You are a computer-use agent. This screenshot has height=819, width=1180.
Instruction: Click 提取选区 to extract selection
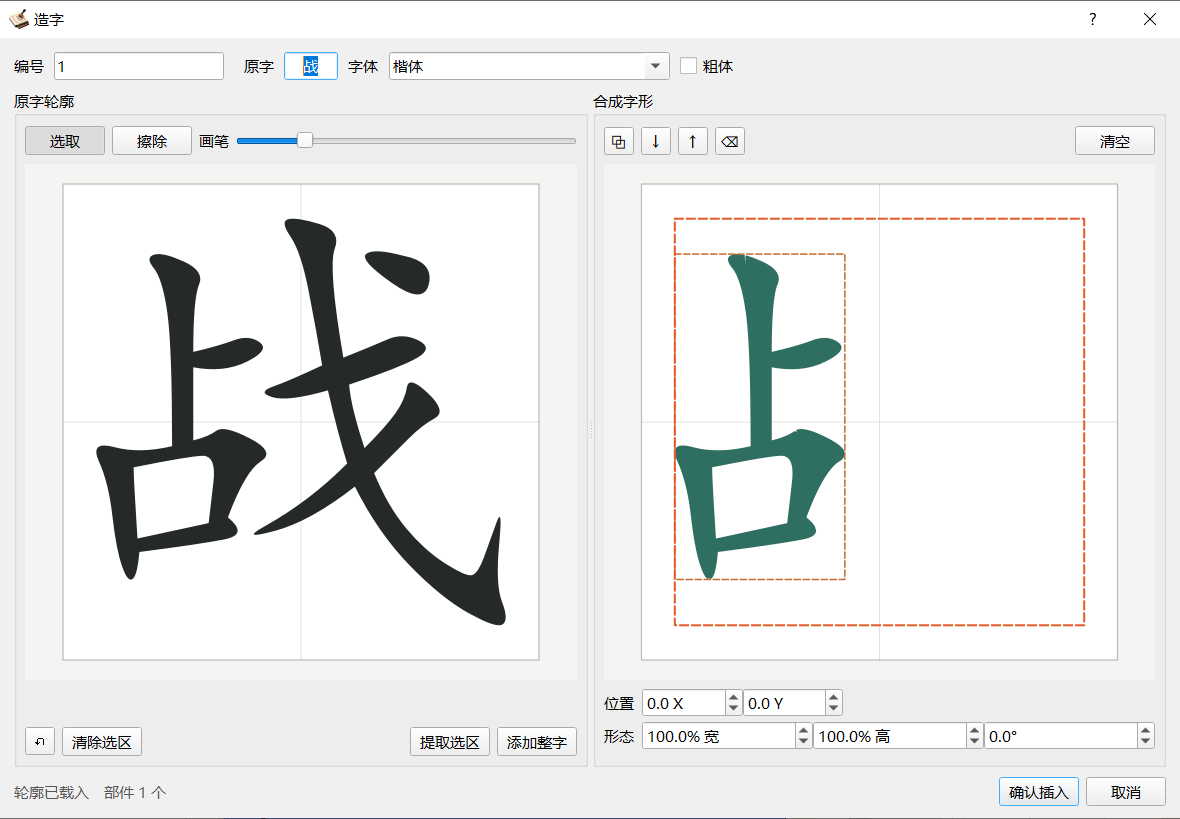pos(450,741)
